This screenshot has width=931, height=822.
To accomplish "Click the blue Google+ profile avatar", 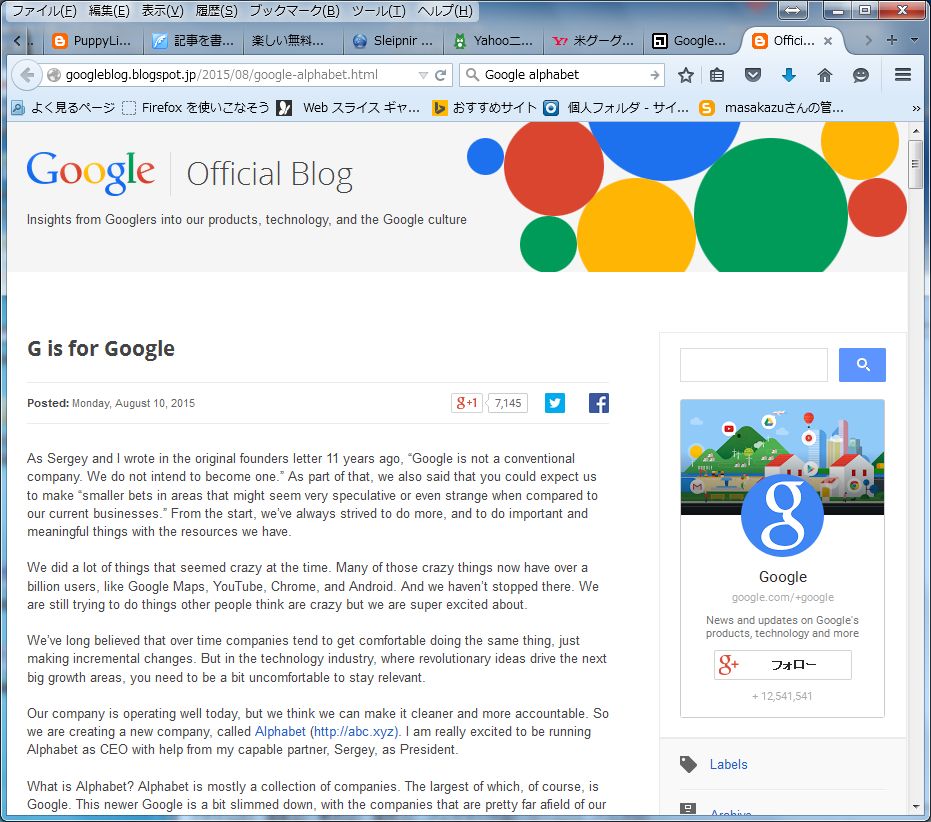I will pos(783,515).
